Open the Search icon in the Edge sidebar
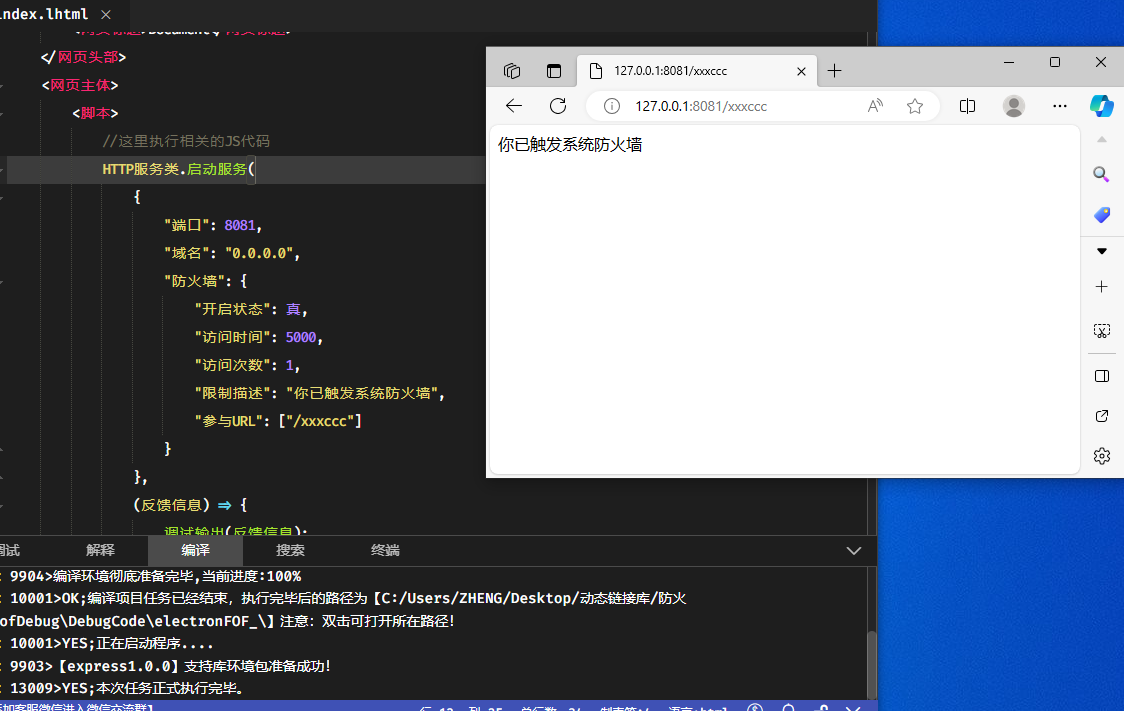This screenshot has width=1124, height=711. (x=1102, y=174)
